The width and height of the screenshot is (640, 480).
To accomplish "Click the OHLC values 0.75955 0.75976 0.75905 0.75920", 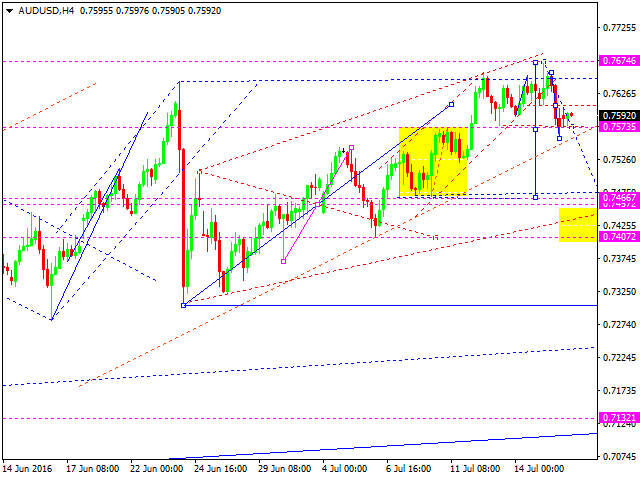I will pos(150,11).
